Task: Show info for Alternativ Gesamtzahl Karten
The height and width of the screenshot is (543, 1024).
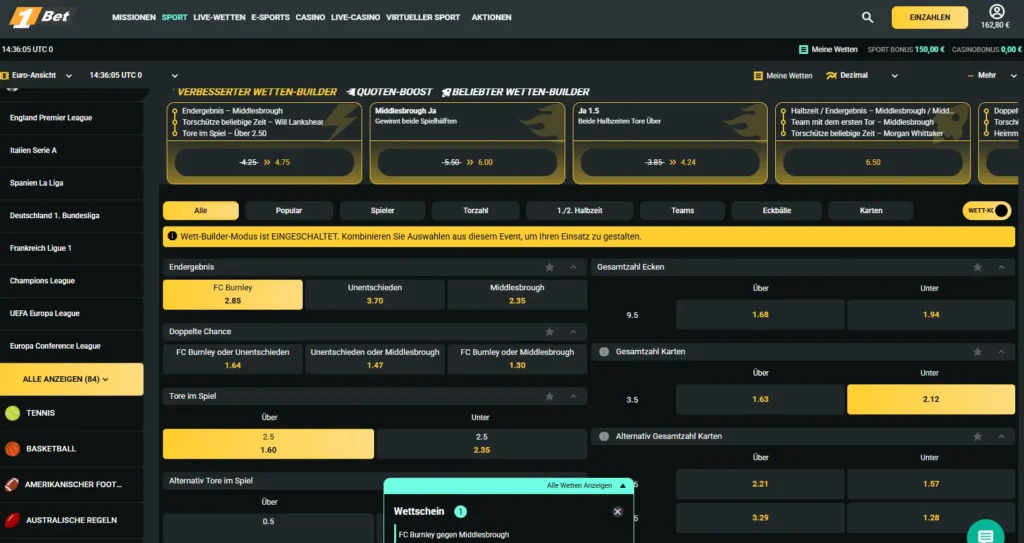Action: pyautogui.click(x=604, y=436)
